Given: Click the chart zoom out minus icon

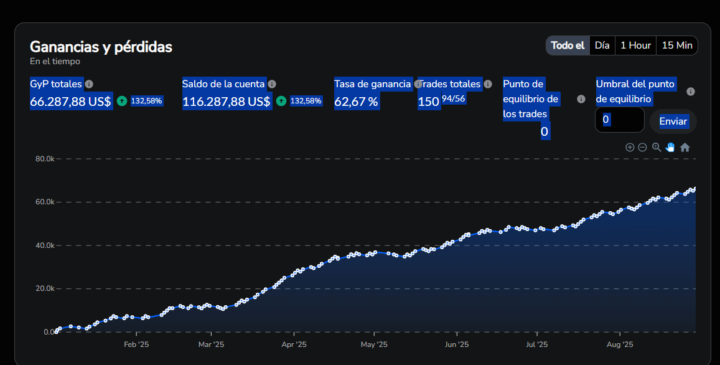Looking at the screenshot, I should coord(643,147).
